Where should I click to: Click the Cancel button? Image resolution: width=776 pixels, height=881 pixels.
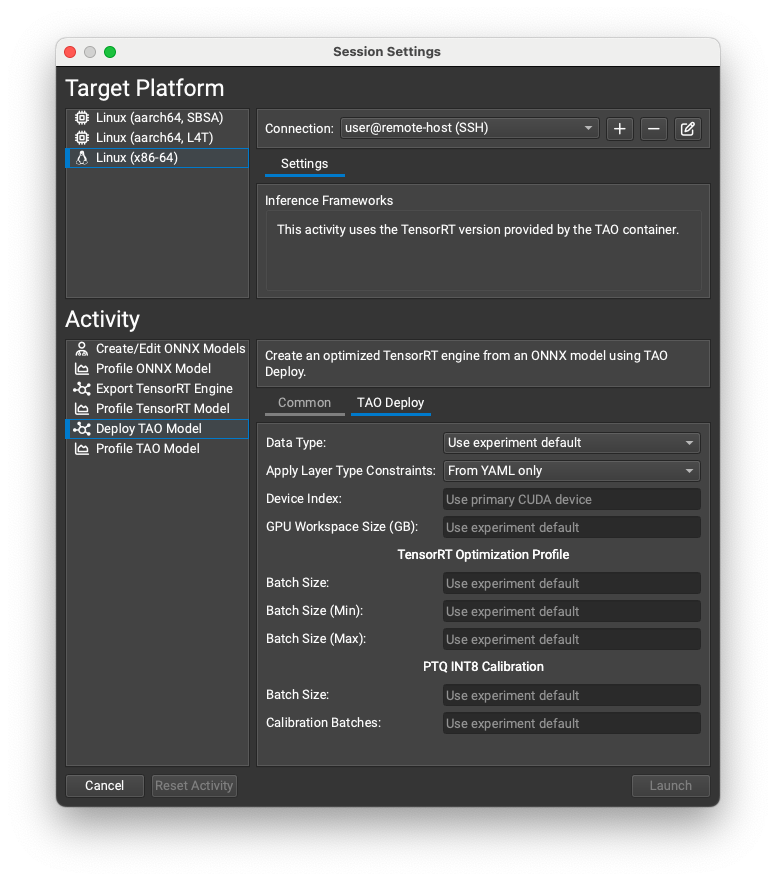(104, 785)
